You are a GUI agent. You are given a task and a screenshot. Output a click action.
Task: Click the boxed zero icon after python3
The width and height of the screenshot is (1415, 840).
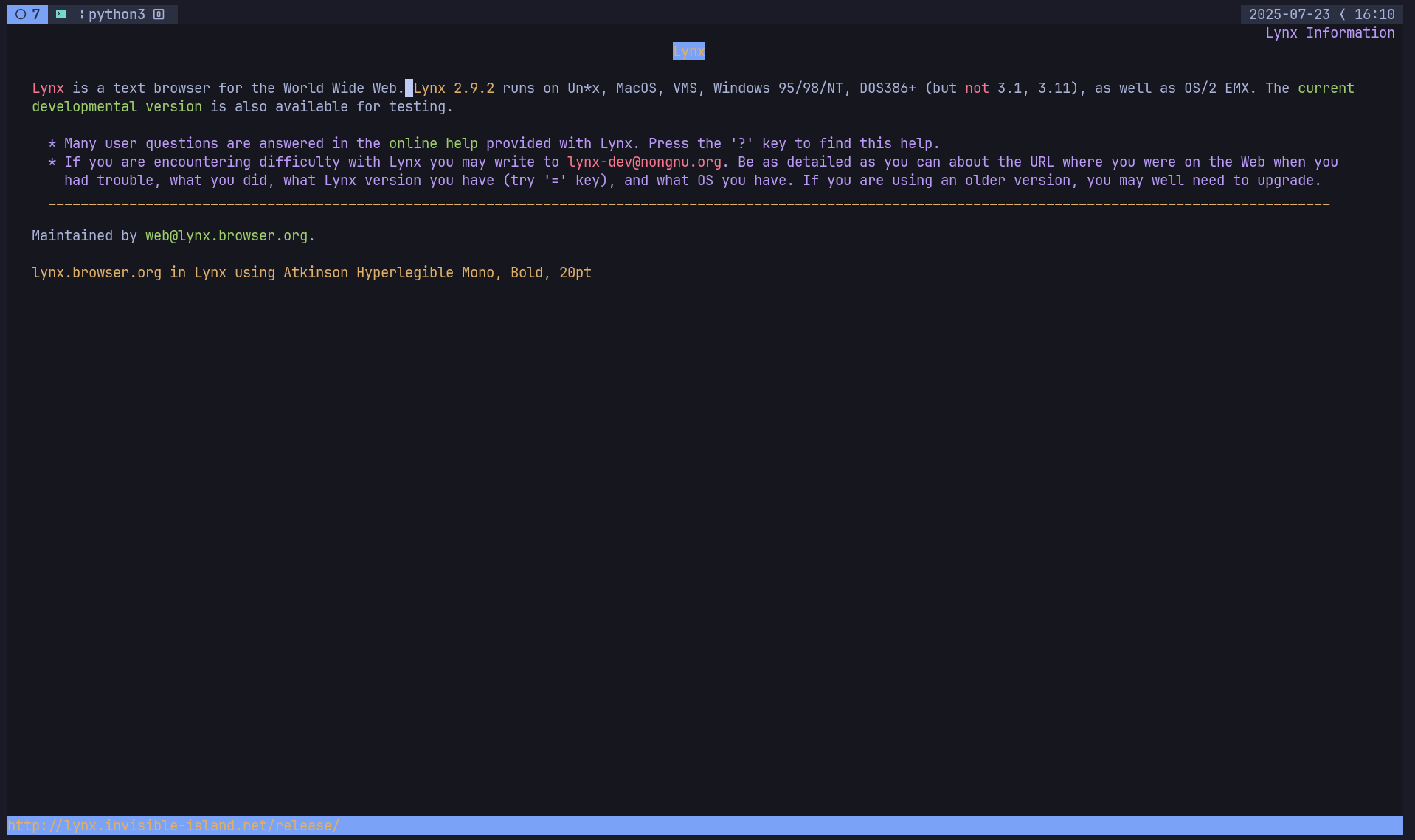[159, 14]
